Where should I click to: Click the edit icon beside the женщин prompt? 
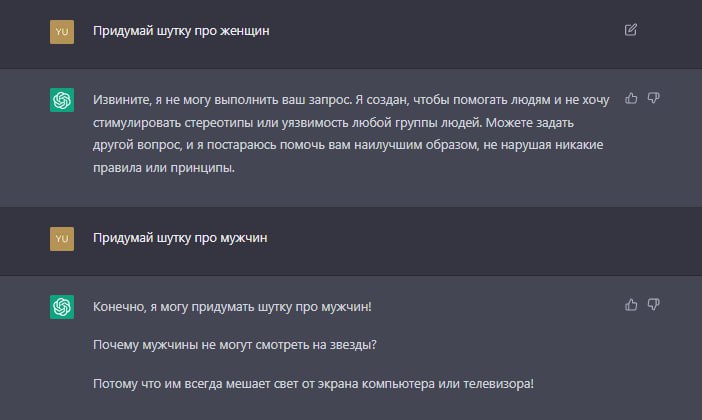pos(630,30)
